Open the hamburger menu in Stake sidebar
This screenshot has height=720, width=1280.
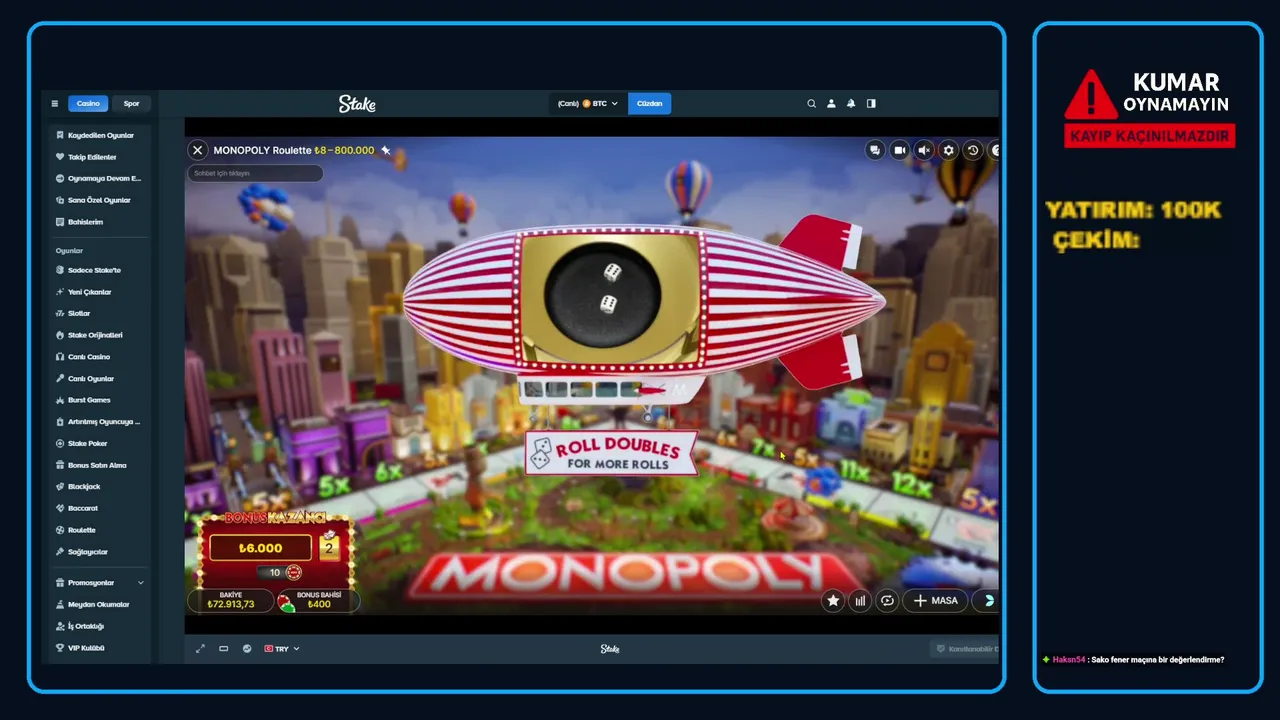(x=55, y=103)
